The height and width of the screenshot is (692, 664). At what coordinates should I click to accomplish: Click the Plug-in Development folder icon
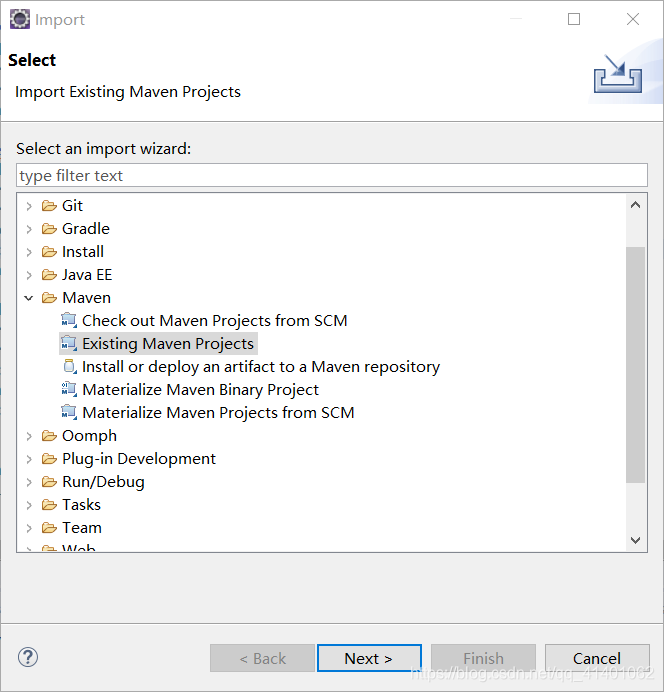click(49, 459)
